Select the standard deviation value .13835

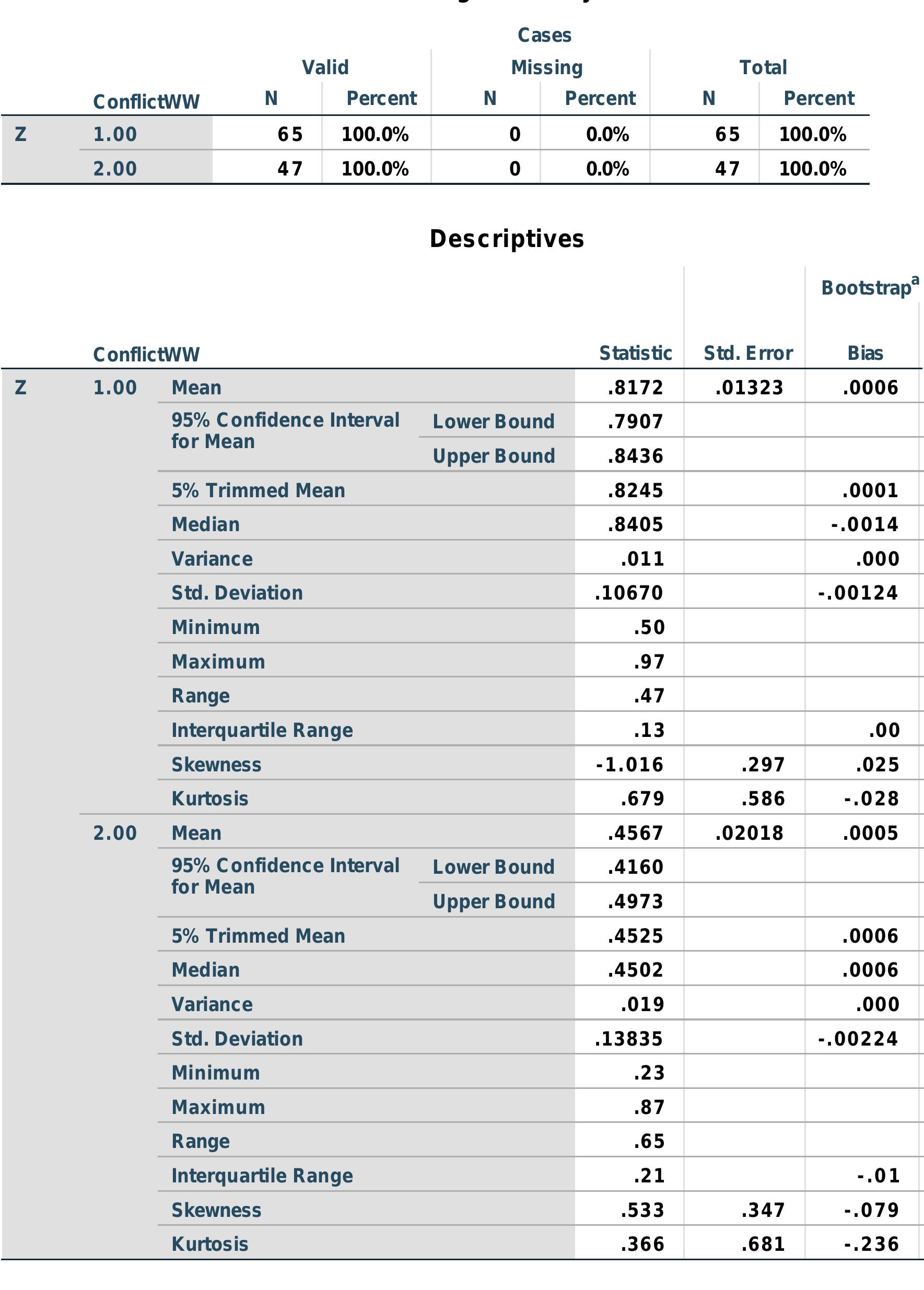click(x=628, y=1039)
